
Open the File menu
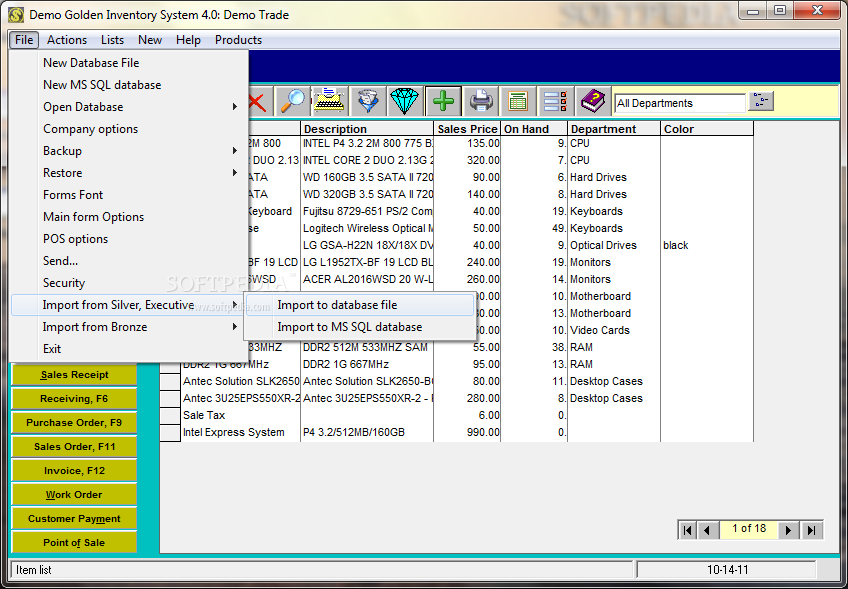[x=24, y=40]
